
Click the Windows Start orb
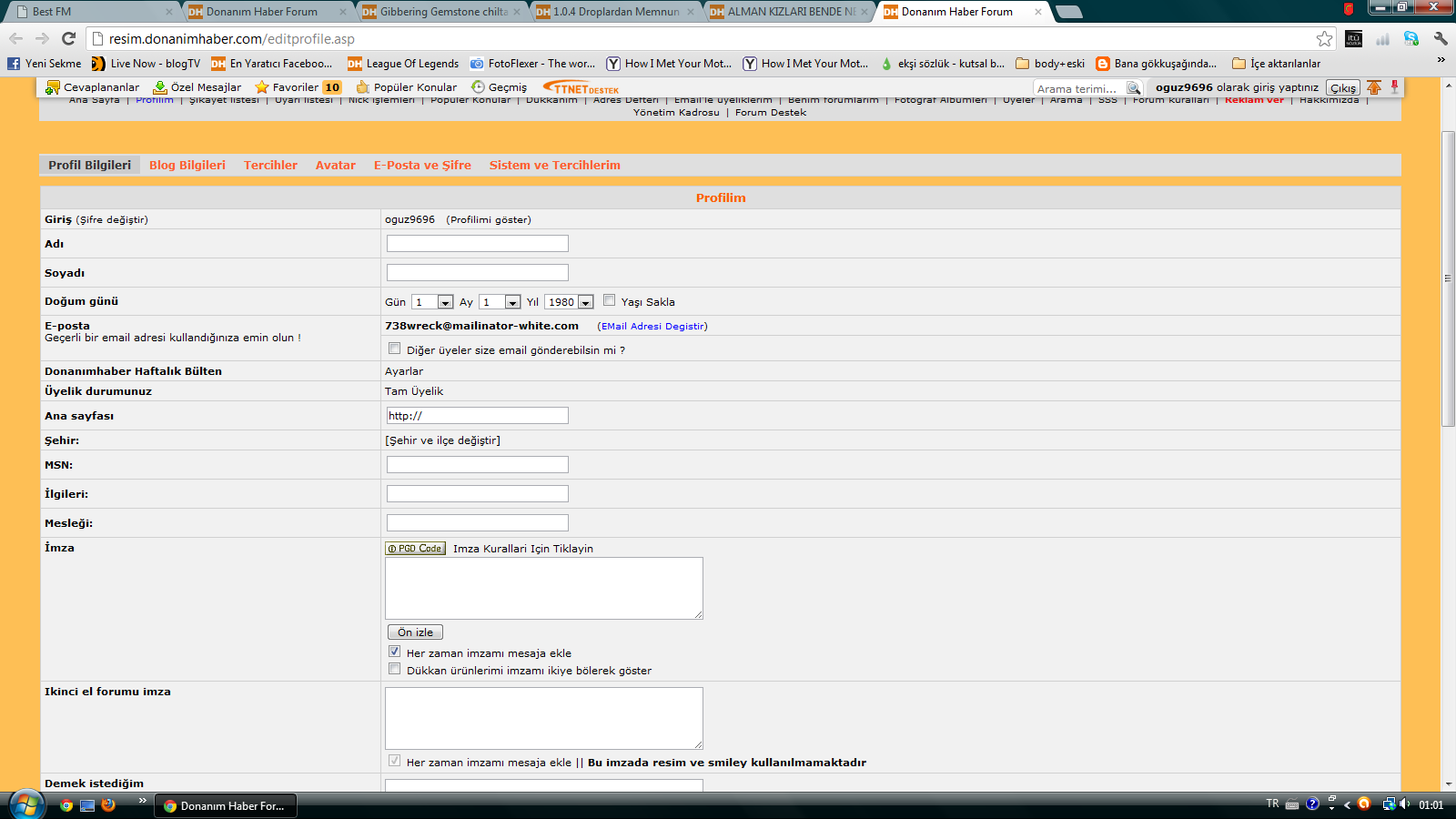(26, 805)
